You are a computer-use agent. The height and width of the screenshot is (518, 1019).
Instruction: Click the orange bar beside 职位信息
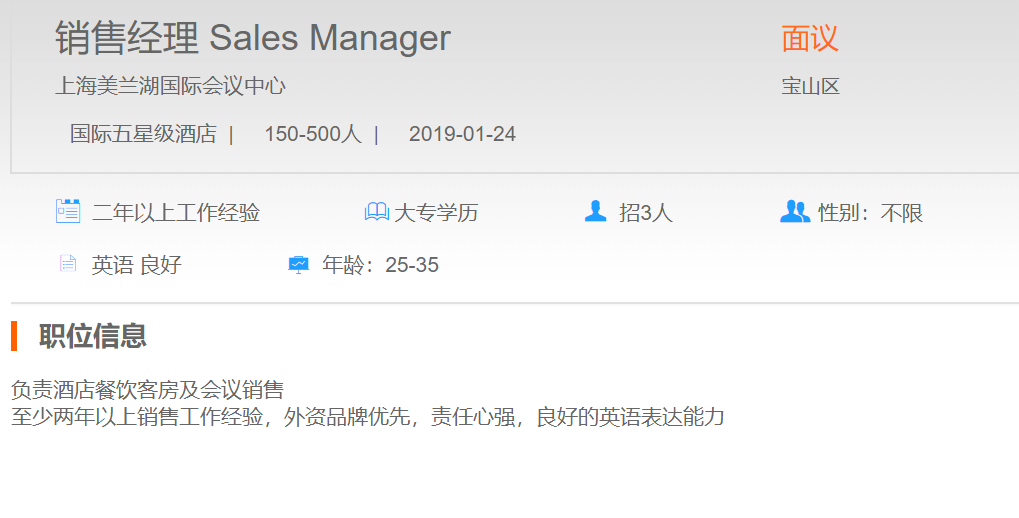14,336
